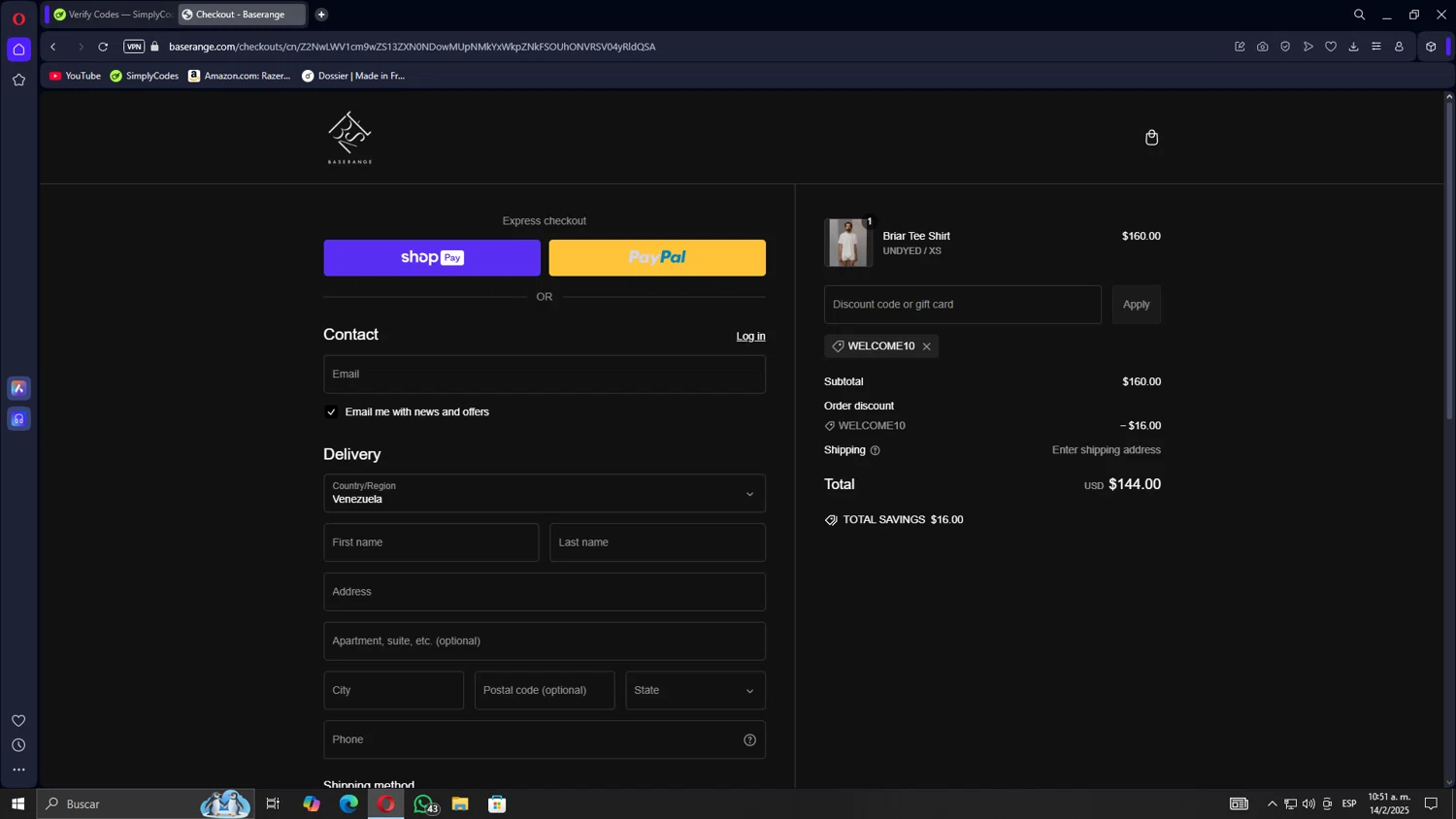Focus the Last name field
The height and width of the screenshot is (819, 1456).
pos(657,542)
